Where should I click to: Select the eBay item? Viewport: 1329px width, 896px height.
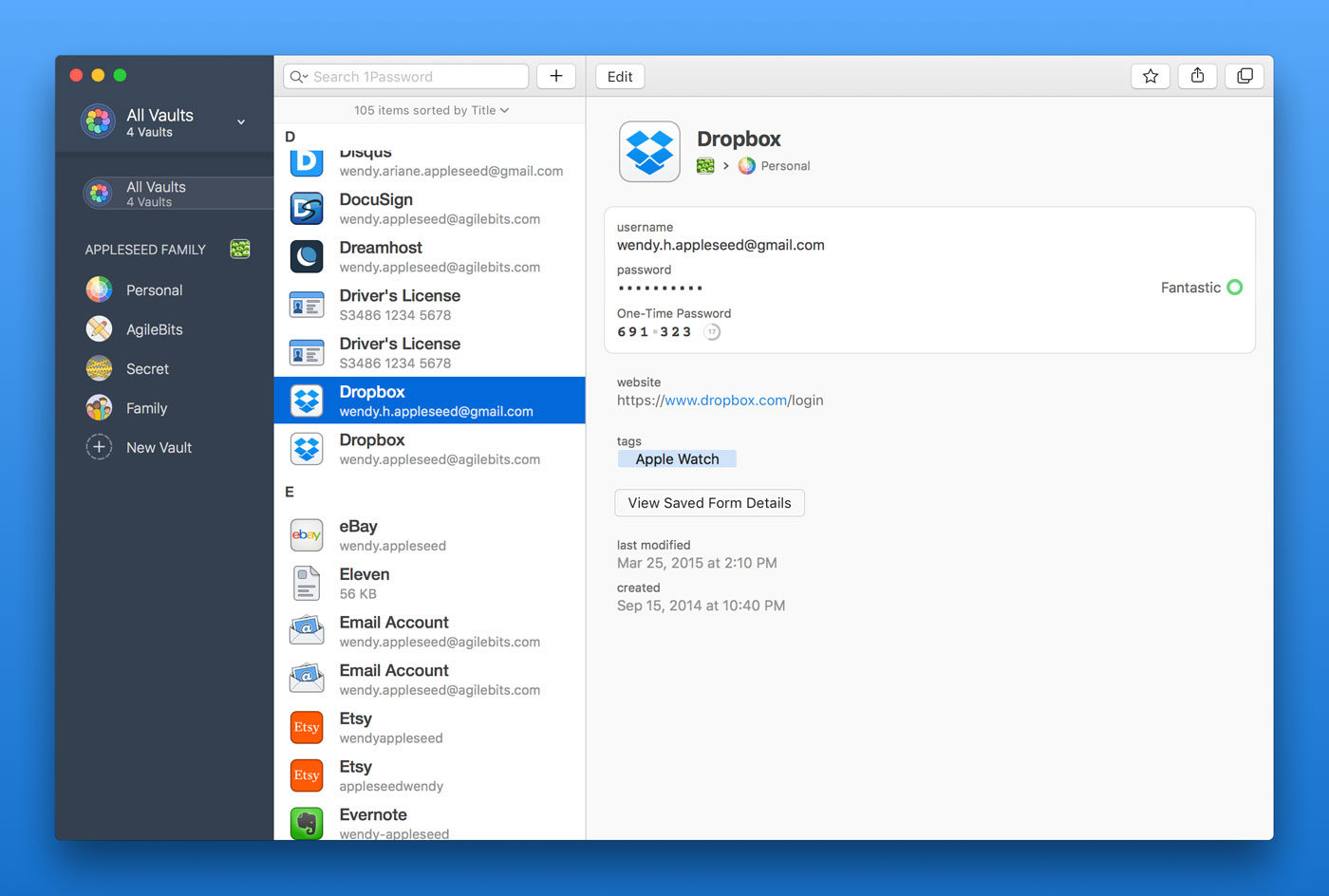(x=430, y=535)
